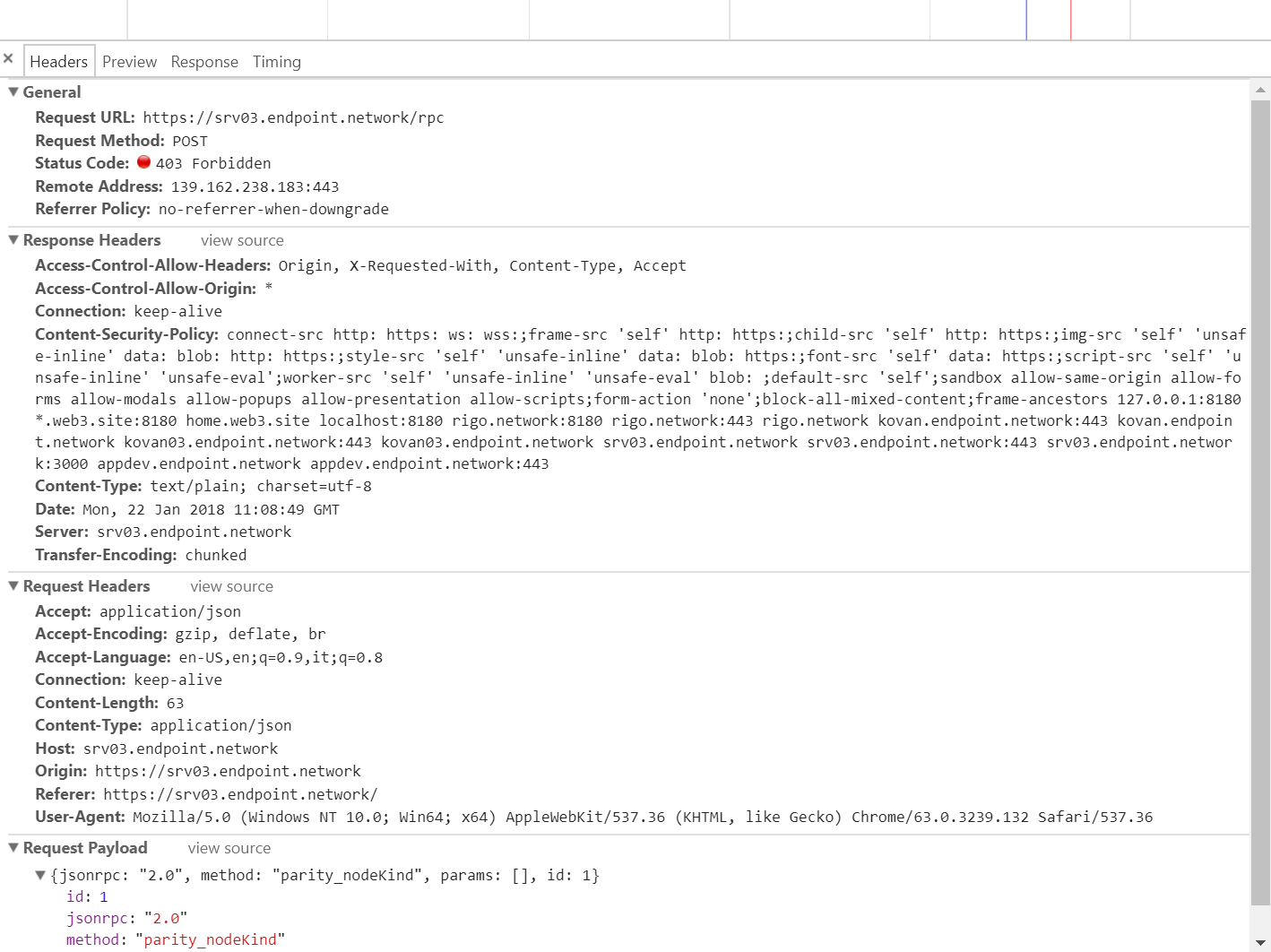This screenshot has height=952, width=1271.
Task: Collapse the Response Headers section
Action: [13, 239]
